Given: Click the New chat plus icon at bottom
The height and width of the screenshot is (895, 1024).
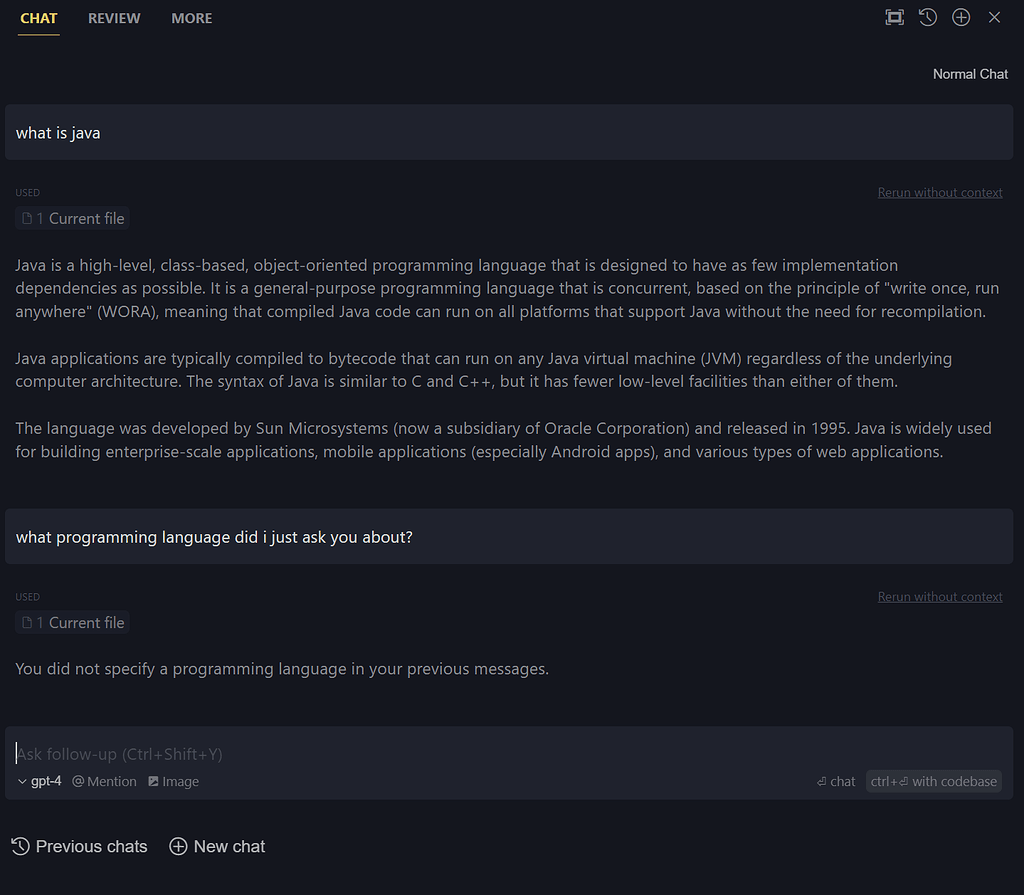Looking at the screenshot, I should [x=177, y=846].
